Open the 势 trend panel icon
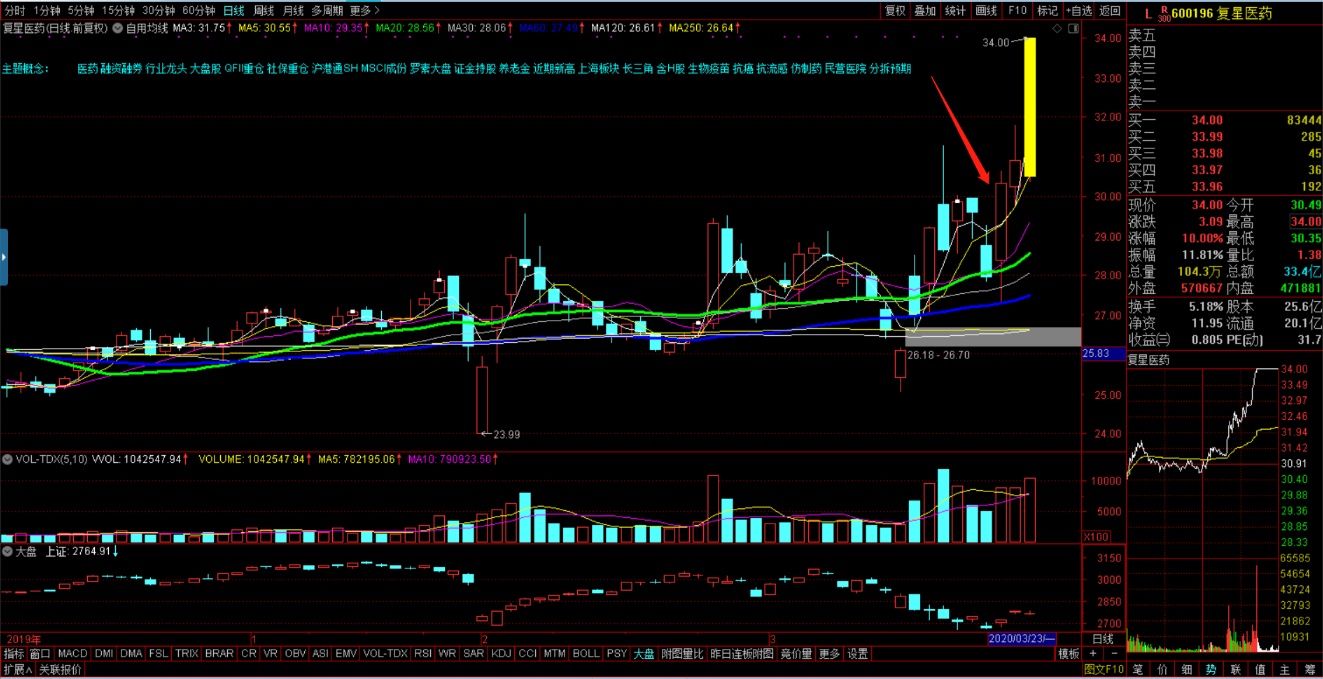 [x=1211, y=669]
